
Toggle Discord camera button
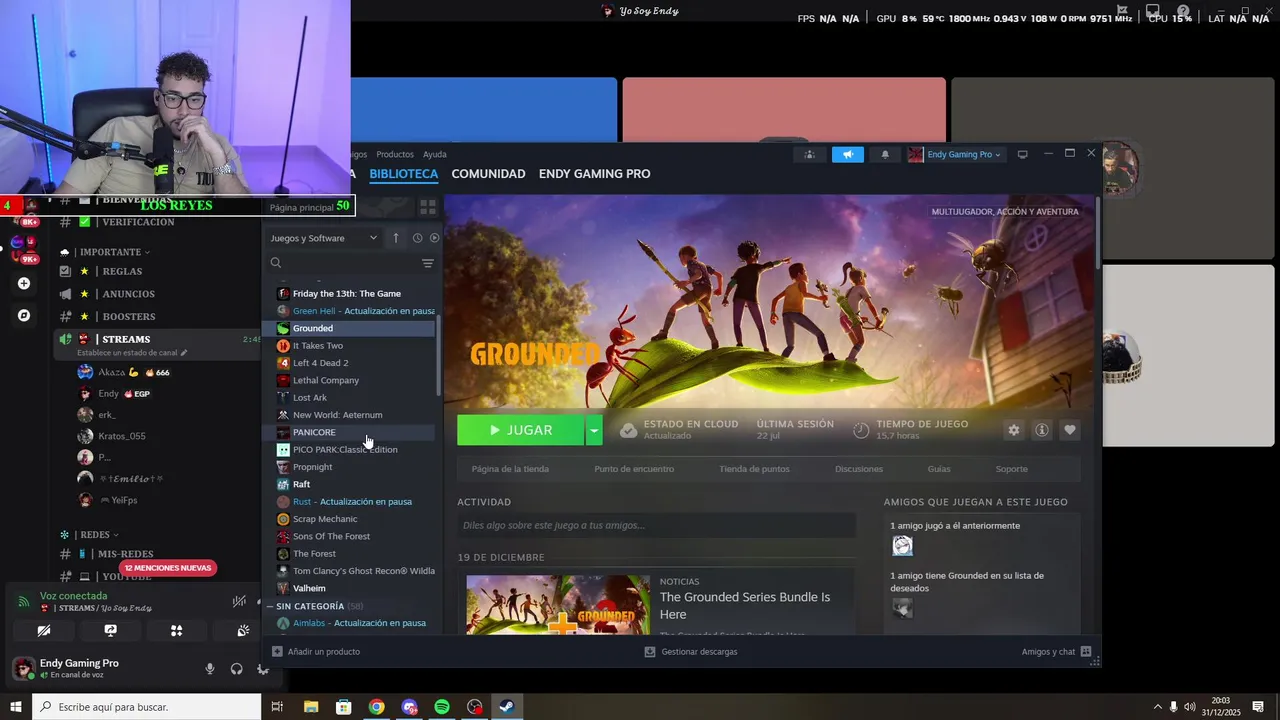[x=44, y=631]
